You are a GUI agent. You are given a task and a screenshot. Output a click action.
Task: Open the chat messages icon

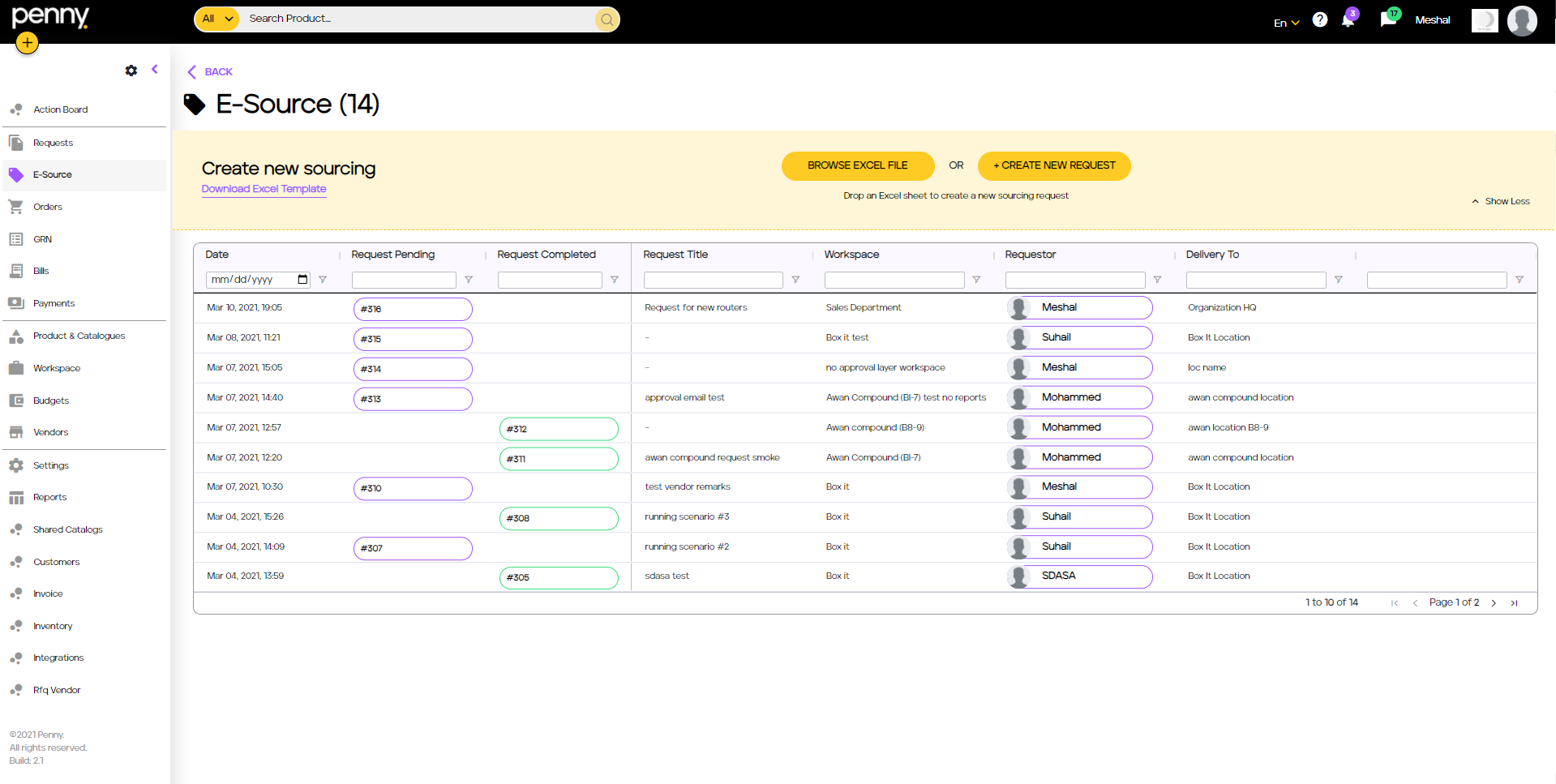click(1388, 19)
